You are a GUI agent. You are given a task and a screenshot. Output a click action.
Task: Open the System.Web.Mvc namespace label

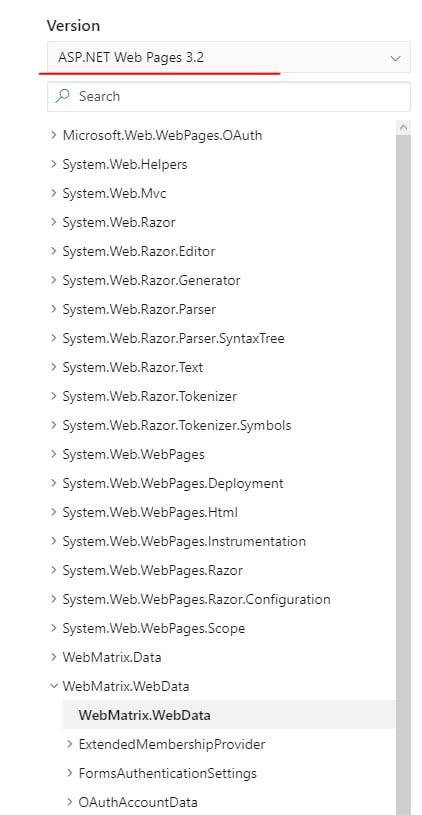point(114,194)
